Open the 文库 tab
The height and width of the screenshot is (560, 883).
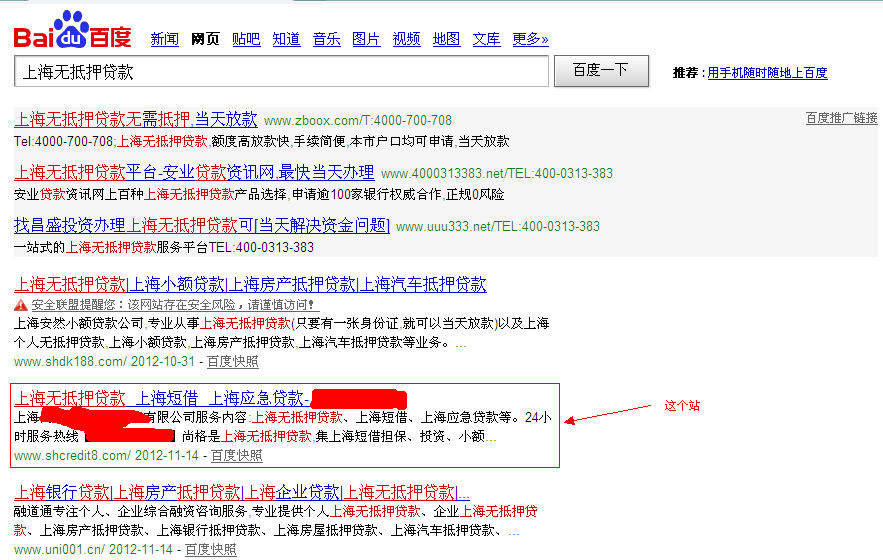[486, 40]
